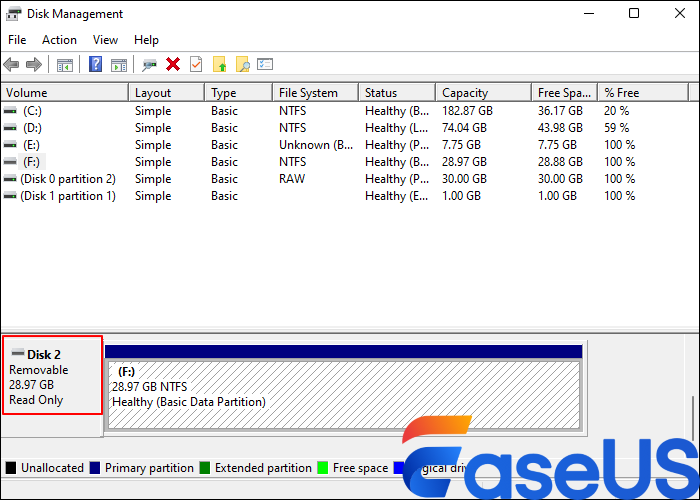Click the Back arrow in toolbar
700x500 pixels.
point(11,65)
